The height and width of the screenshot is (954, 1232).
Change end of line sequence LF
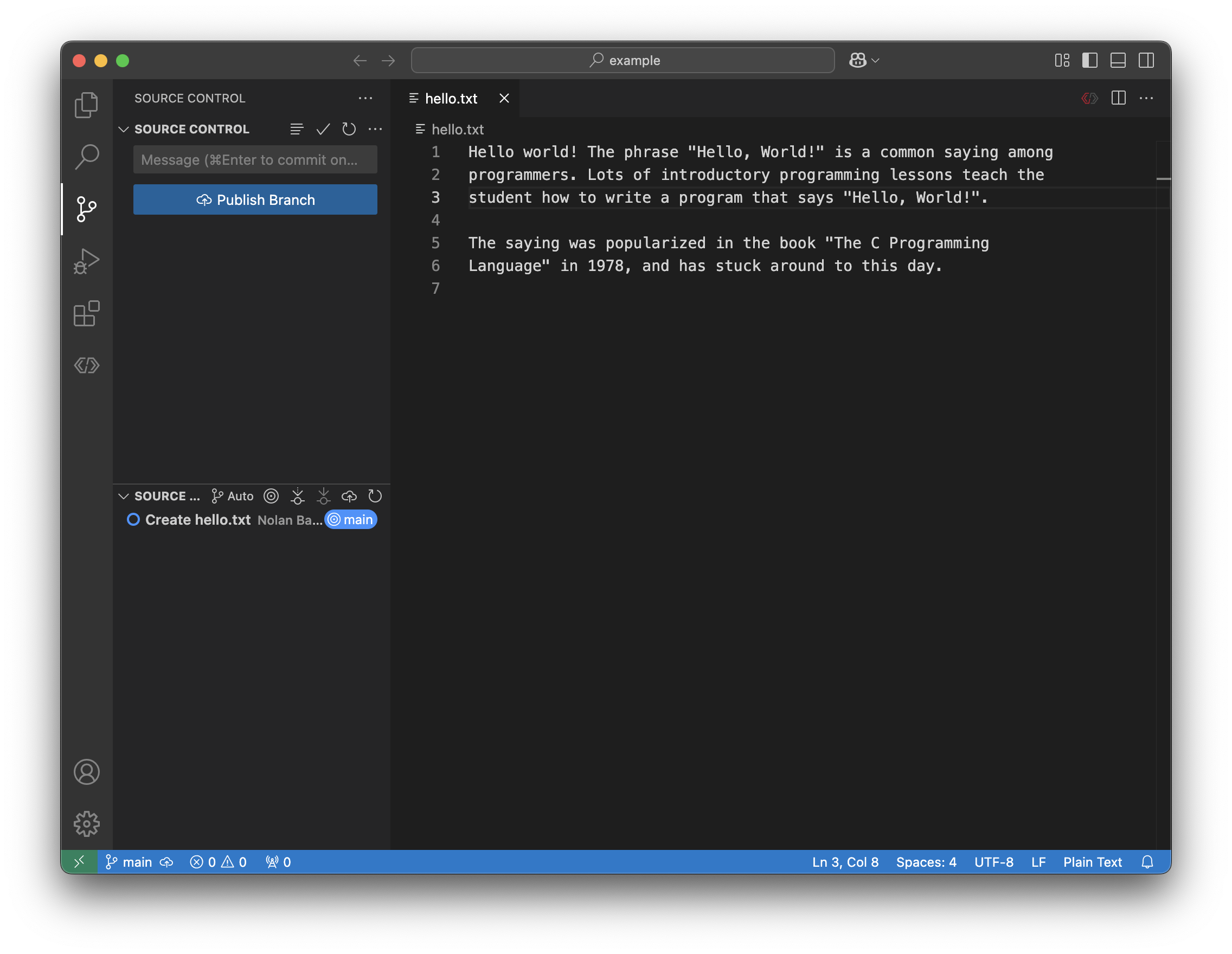1038,862
